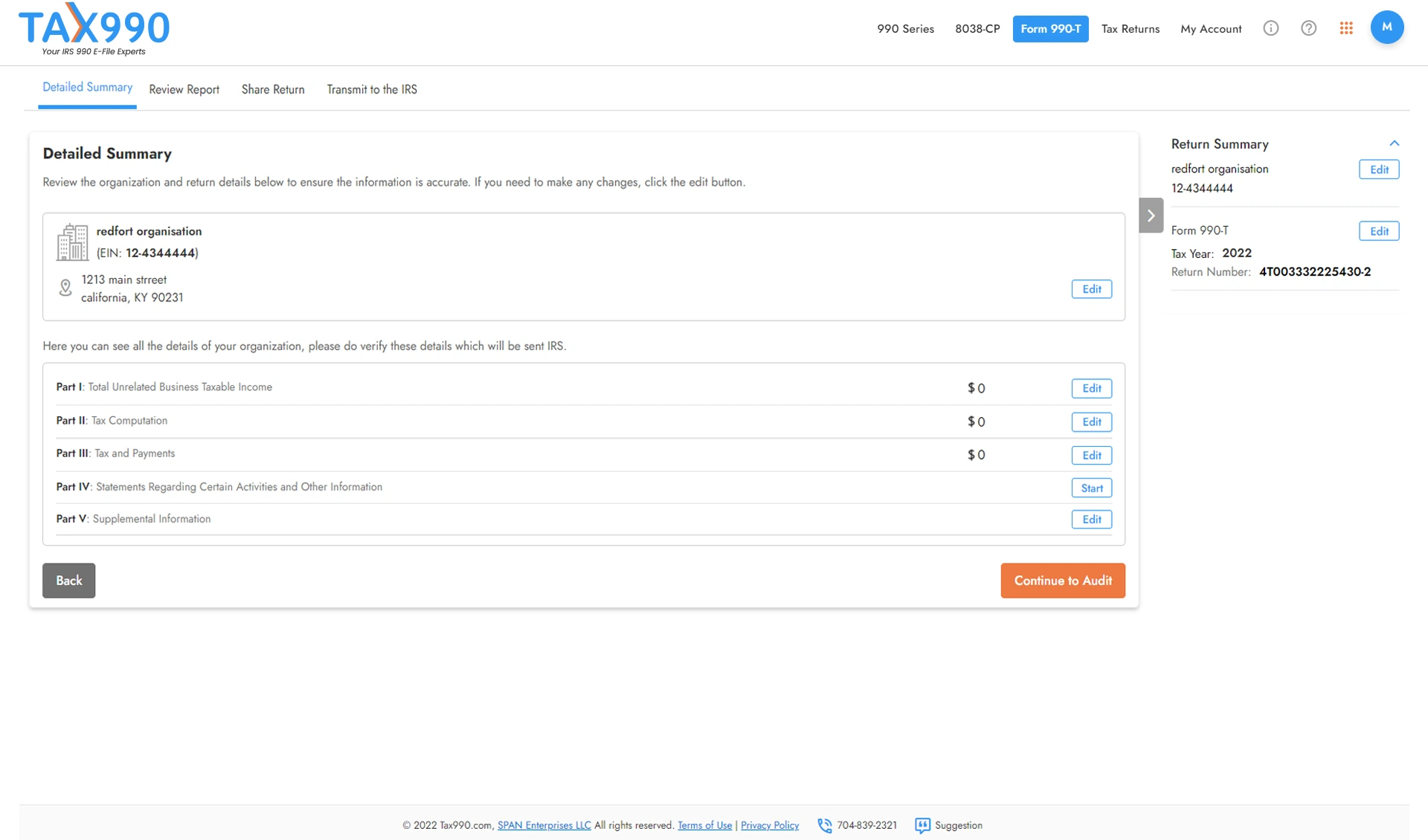The image size is (1428, 840).
Task: Start Part IV statements section
Action: click(1091, 488)
